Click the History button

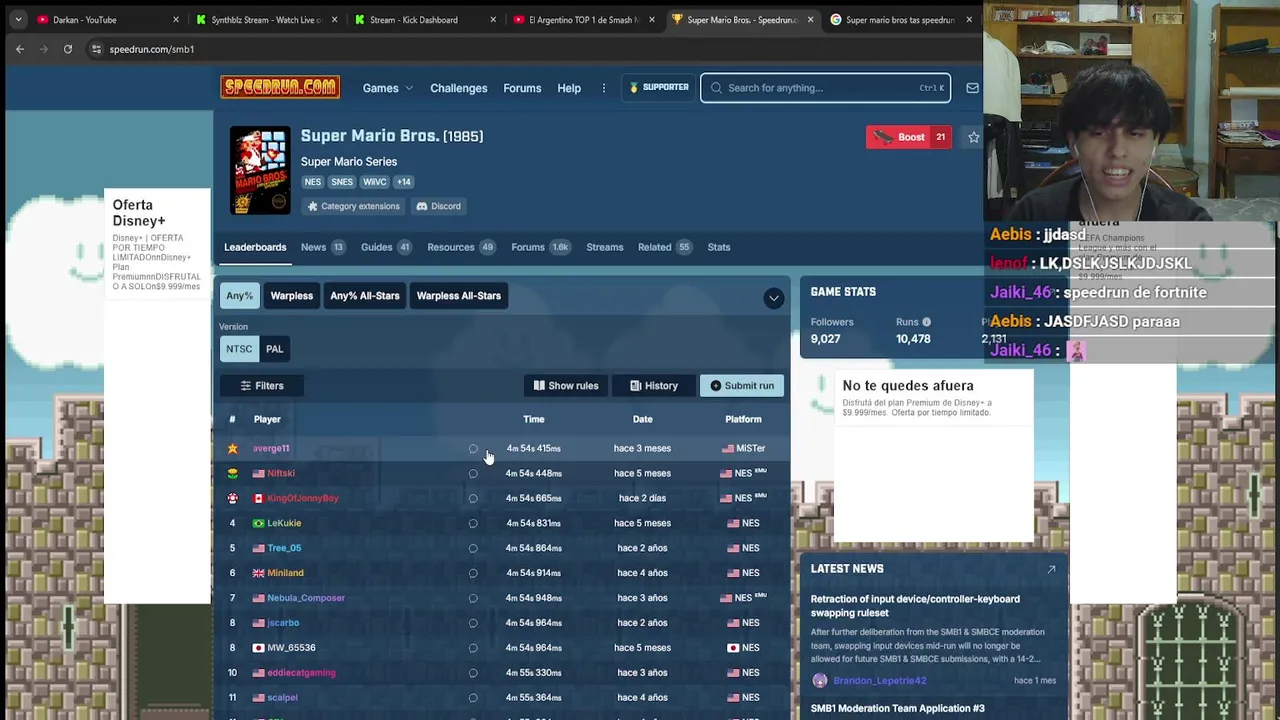pos(654,386)
